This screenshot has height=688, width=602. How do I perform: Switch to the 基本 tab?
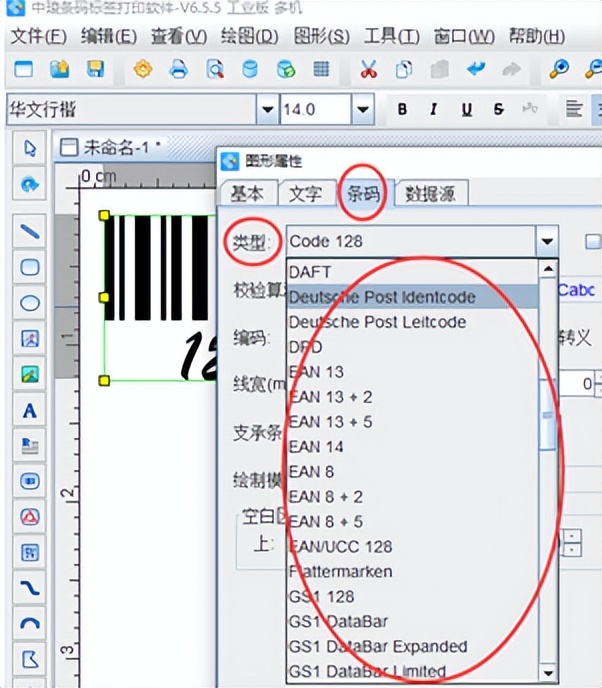(247, 193)
